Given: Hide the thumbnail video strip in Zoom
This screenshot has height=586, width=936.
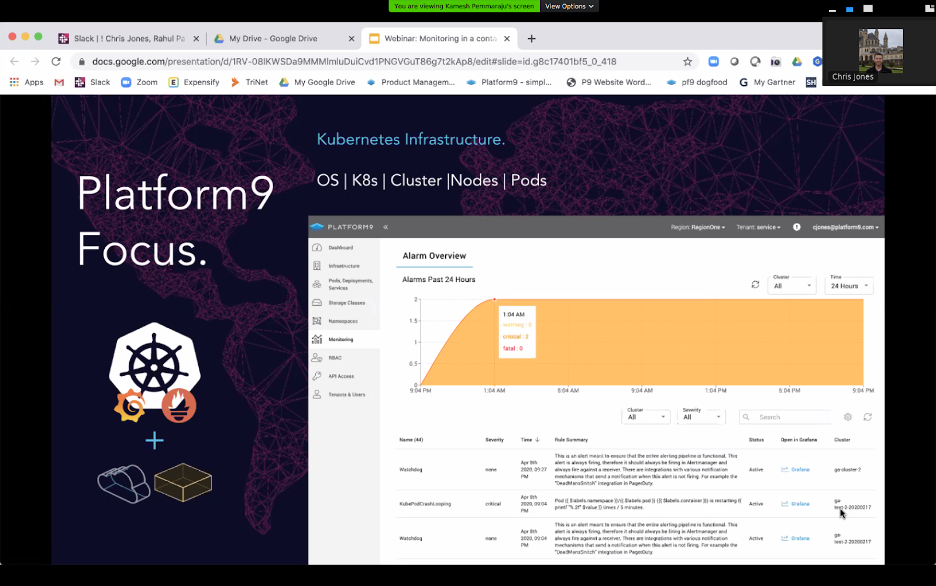Looking at the screenshot, I should 832,9.
